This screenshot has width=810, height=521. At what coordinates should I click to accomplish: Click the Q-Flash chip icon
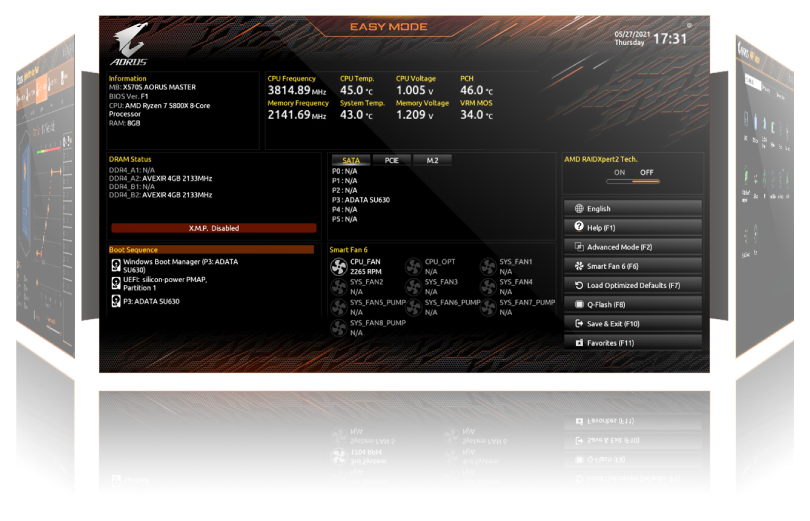click(579, 305)
